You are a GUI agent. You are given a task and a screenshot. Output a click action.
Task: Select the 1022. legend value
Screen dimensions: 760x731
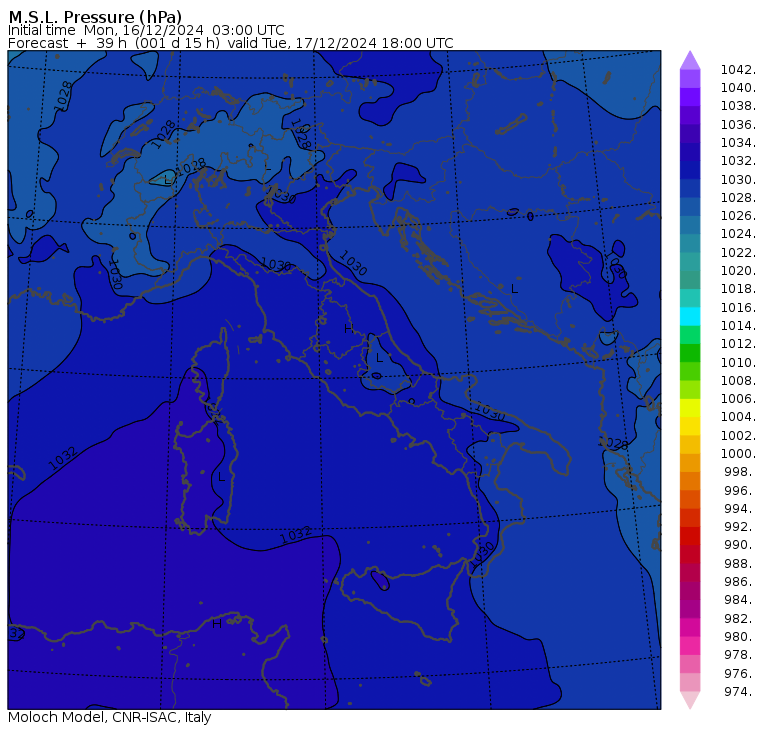[738, 253]
